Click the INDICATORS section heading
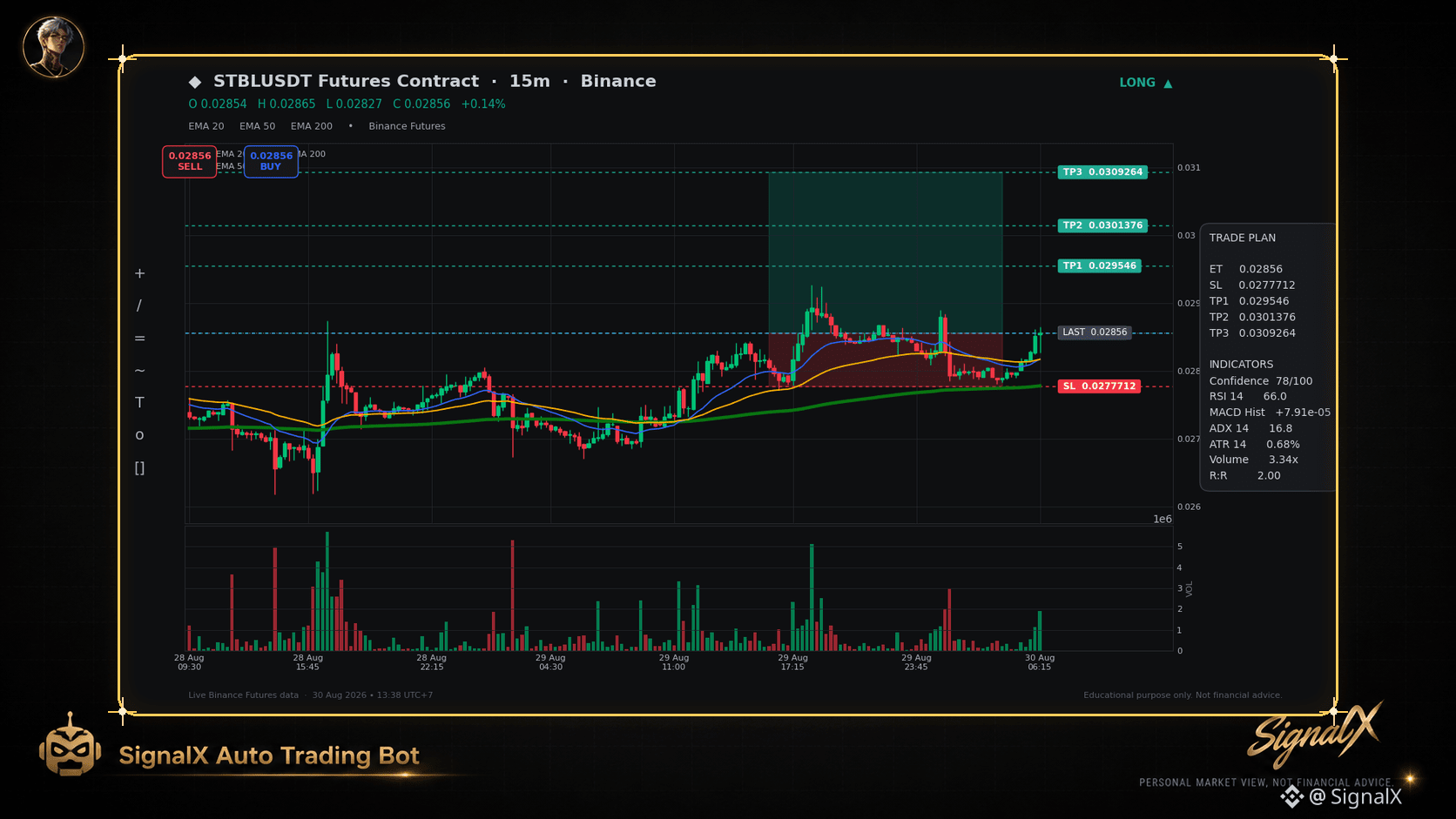Image resolution: width=1456 pixels, height=819 pixels. point(1241,365)
